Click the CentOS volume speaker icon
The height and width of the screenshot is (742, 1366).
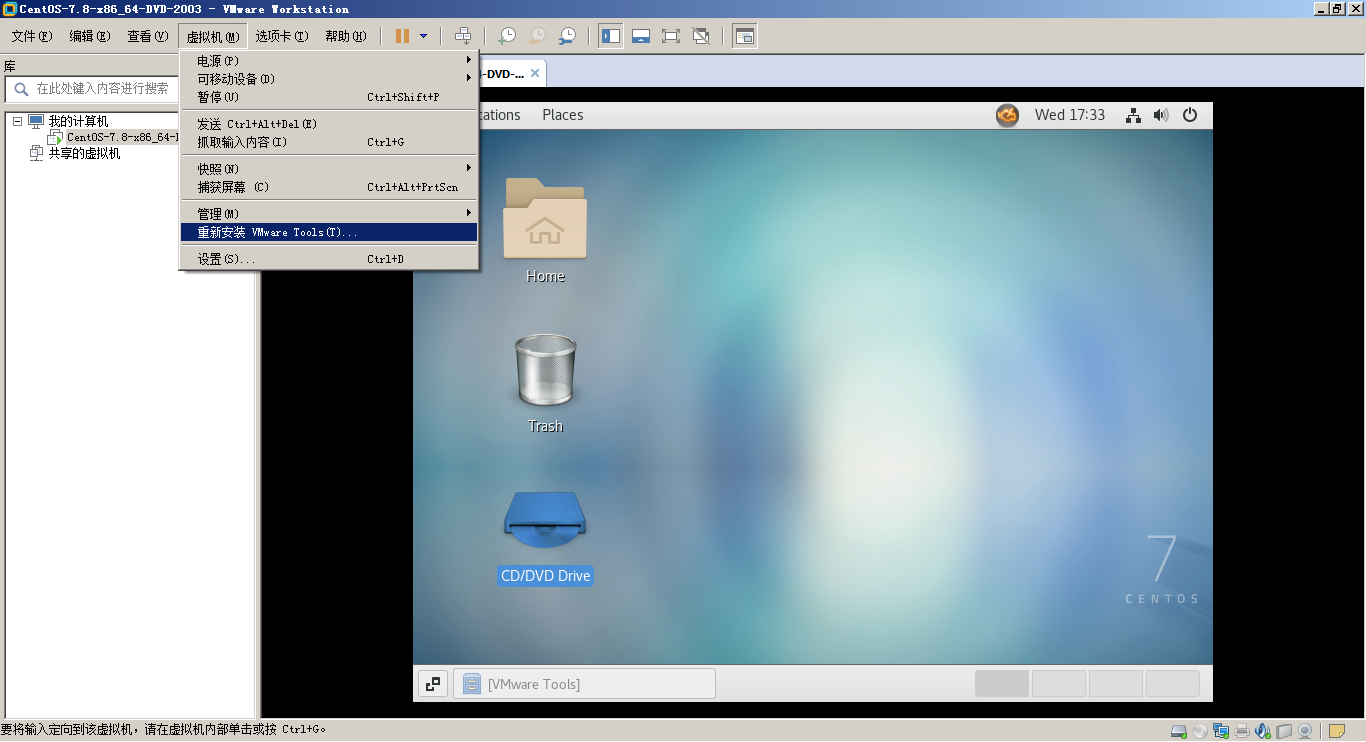[1161, 115]
